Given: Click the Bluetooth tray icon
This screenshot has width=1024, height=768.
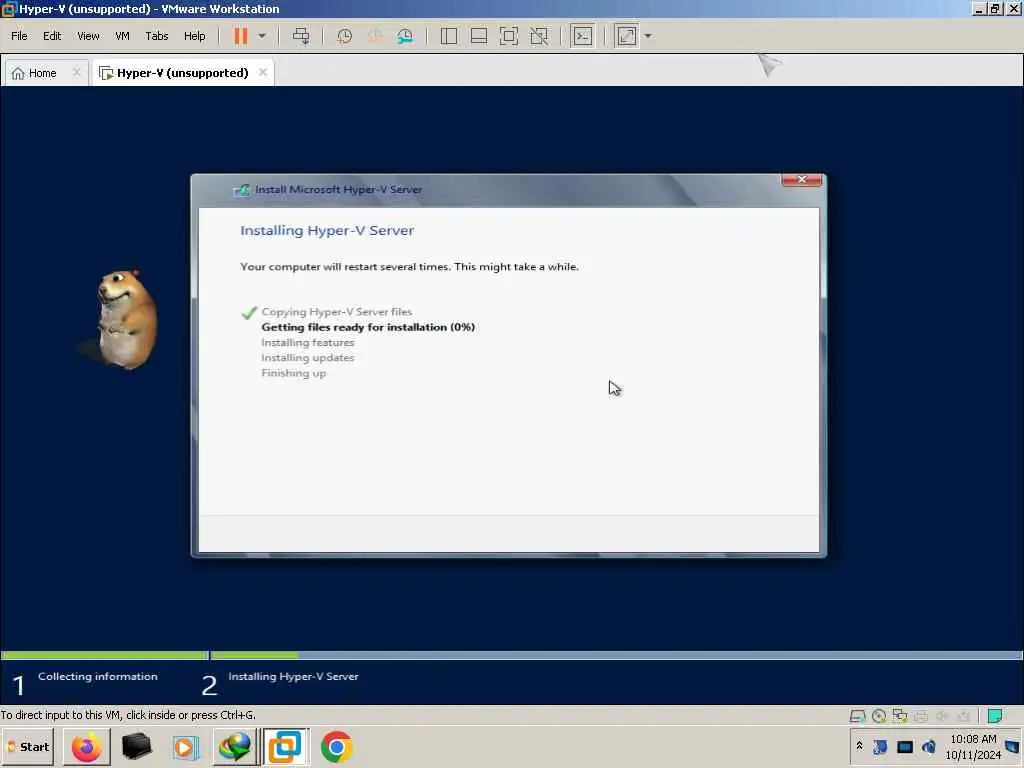Looking at the screenshot, I should (880, 746).
